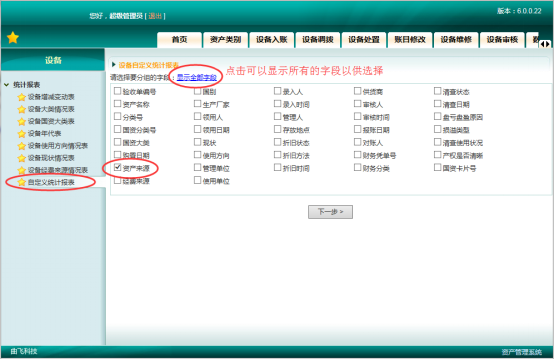554x360 pixels.
Task: Collapse the 统计报表 tree node
Action: pyautogui.click(x=6, y=85)
